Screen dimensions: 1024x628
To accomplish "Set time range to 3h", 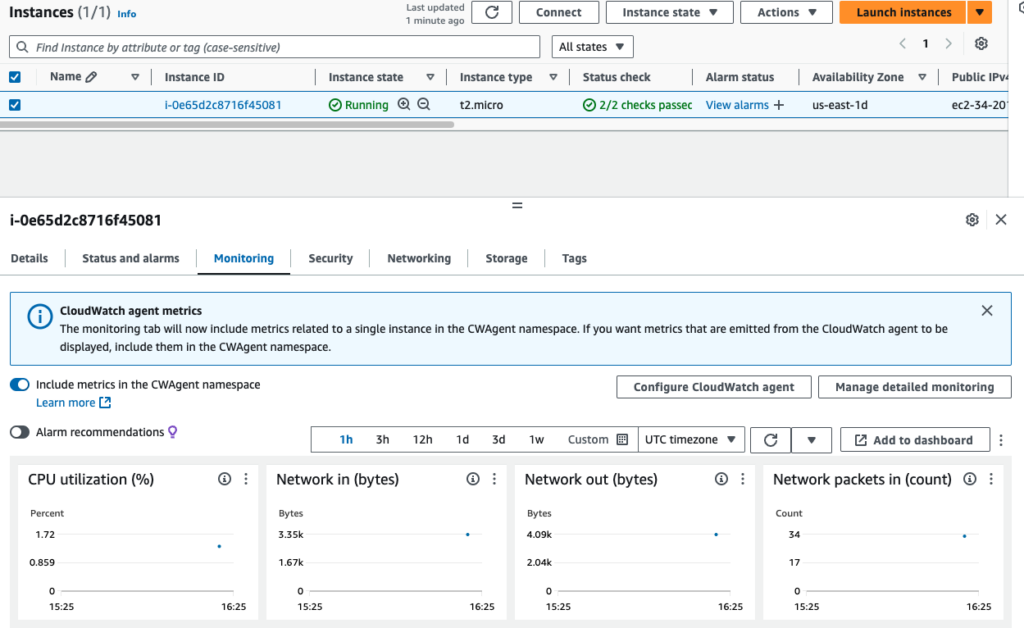I will 383,440.
